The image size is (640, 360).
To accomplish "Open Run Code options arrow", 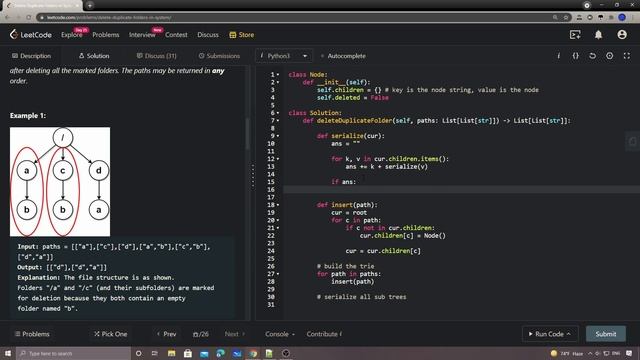I will click(x=569, y=334).
